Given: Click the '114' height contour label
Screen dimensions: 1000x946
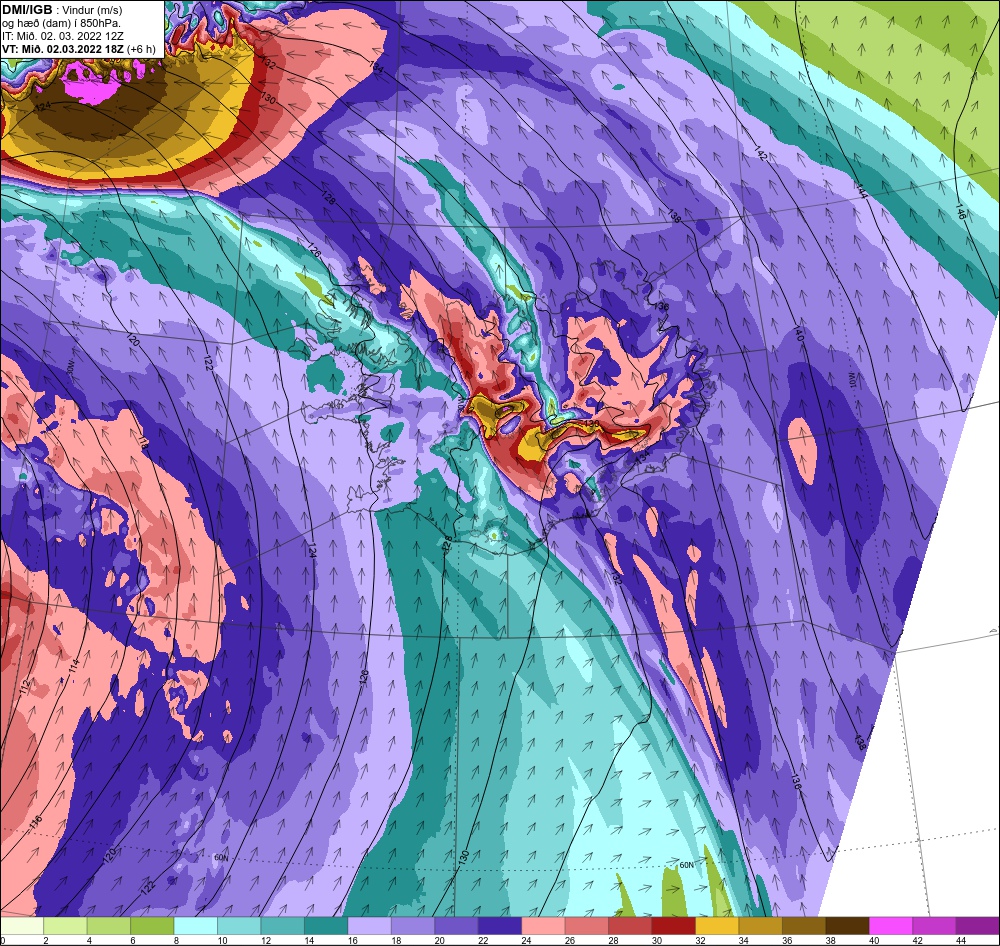Looking at the screenshot, I should pos(74,666).
